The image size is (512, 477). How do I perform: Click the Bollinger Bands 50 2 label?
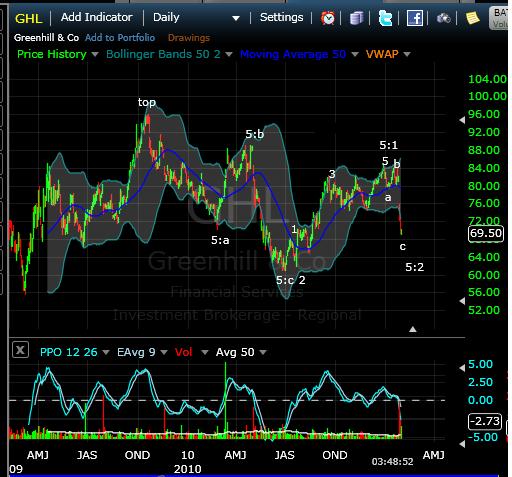[x=163, y=54]
